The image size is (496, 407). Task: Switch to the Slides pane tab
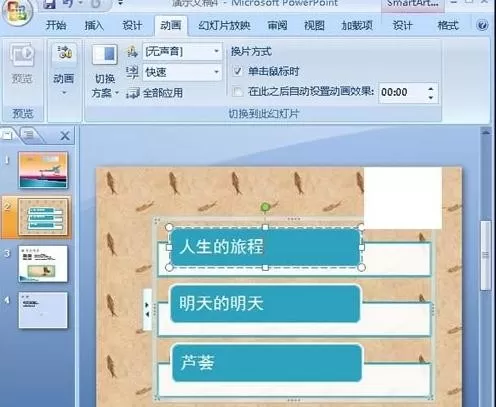(x=8, y=135)
